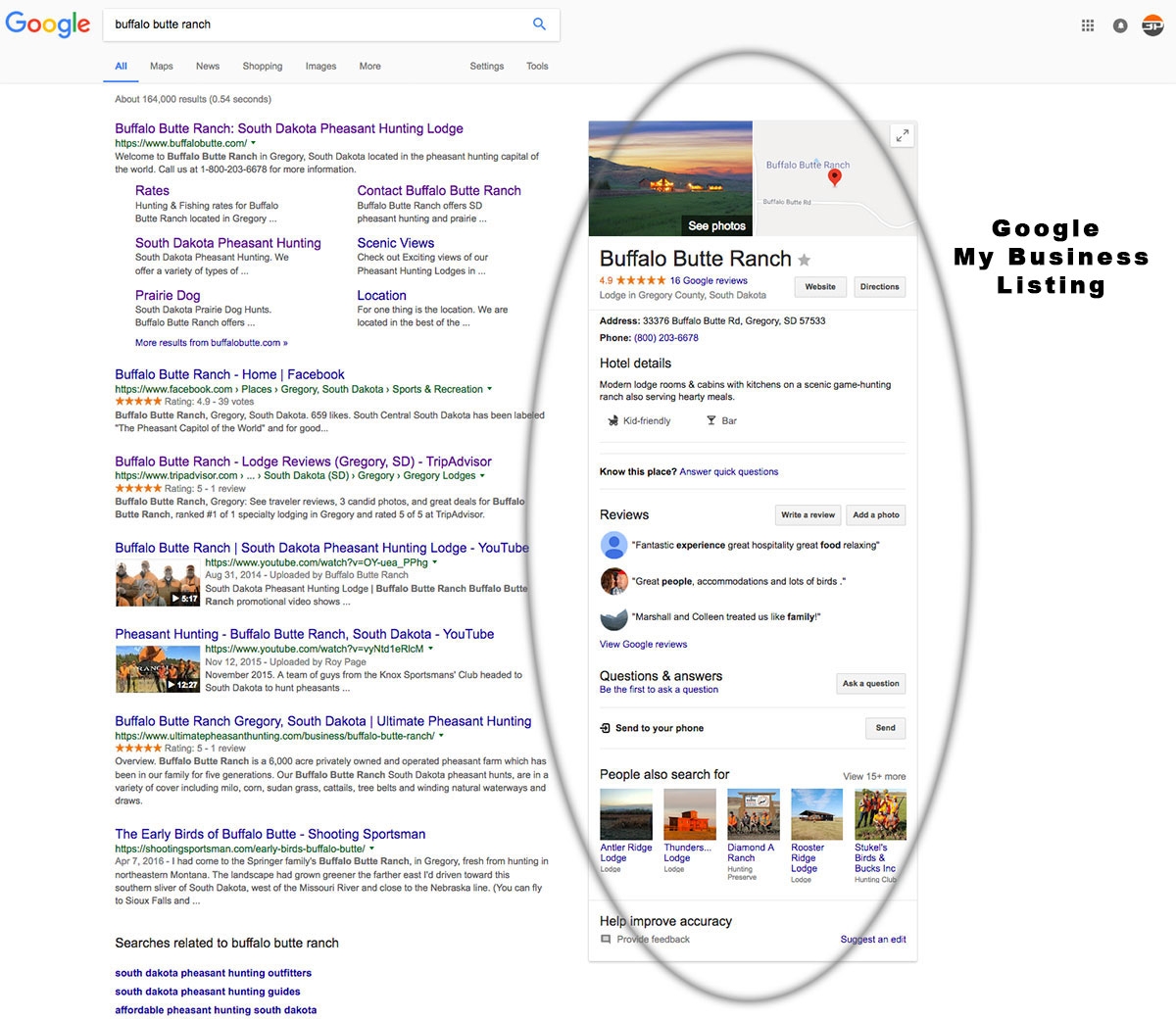This screenshot has height=1020, width=1176.
Task: Click the Send to your phone icon
Action: [x=605, y=728]
